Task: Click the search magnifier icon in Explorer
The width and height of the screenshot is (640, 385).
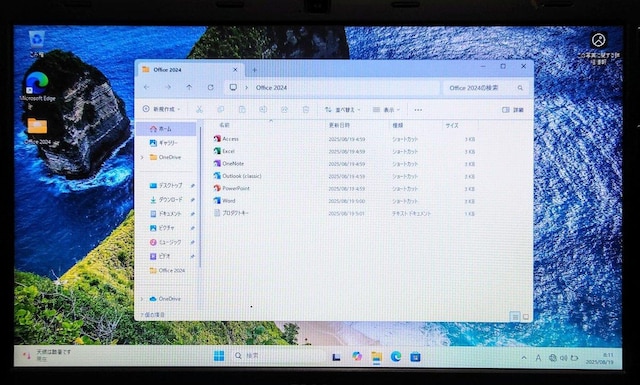Action: (x=520, y=88)
